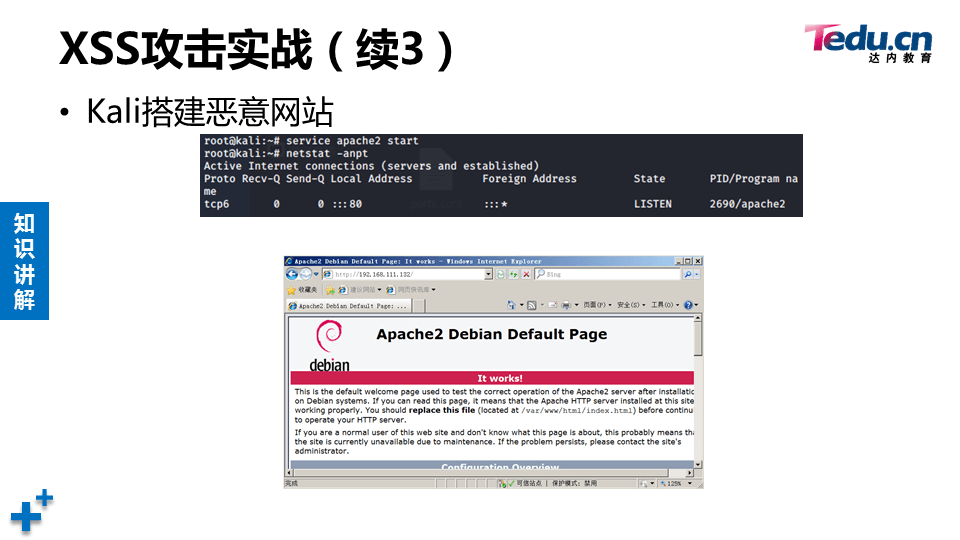This screenshot has height=540, width=960.
Task: Open the recent pages dropdown beside Forward
Action: 316,274
